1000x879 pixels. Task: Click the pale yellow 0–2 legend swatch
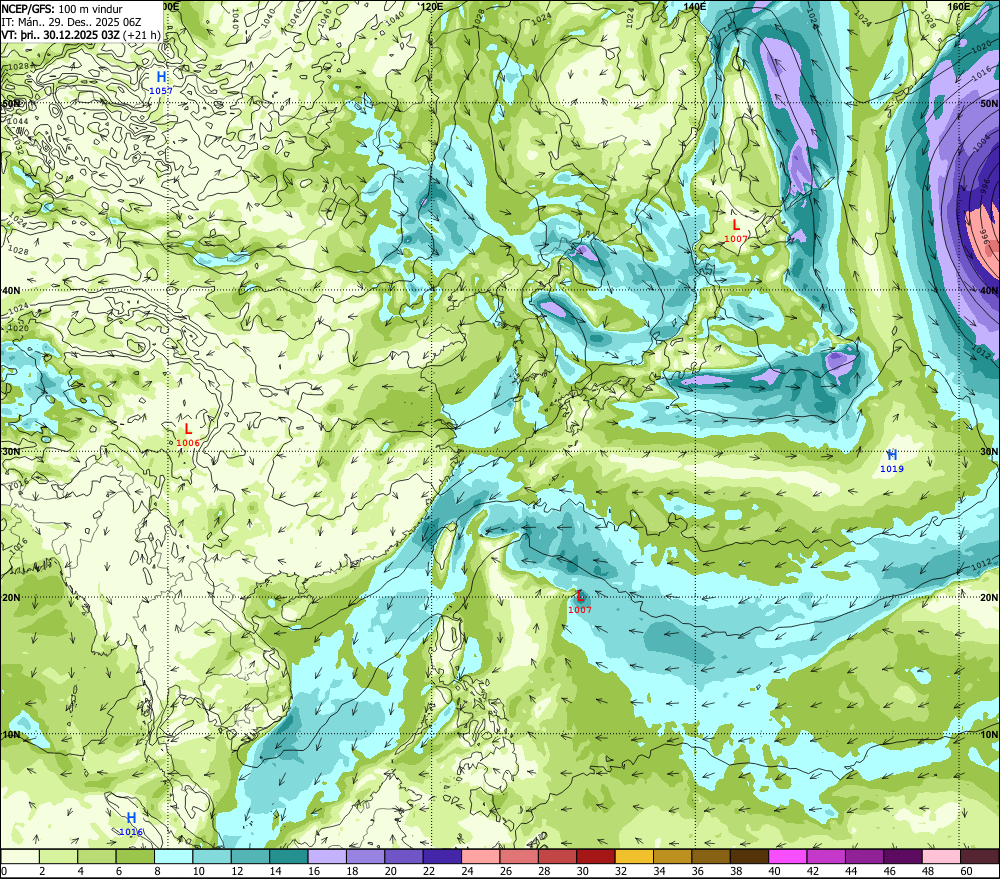tap(20, 856)
